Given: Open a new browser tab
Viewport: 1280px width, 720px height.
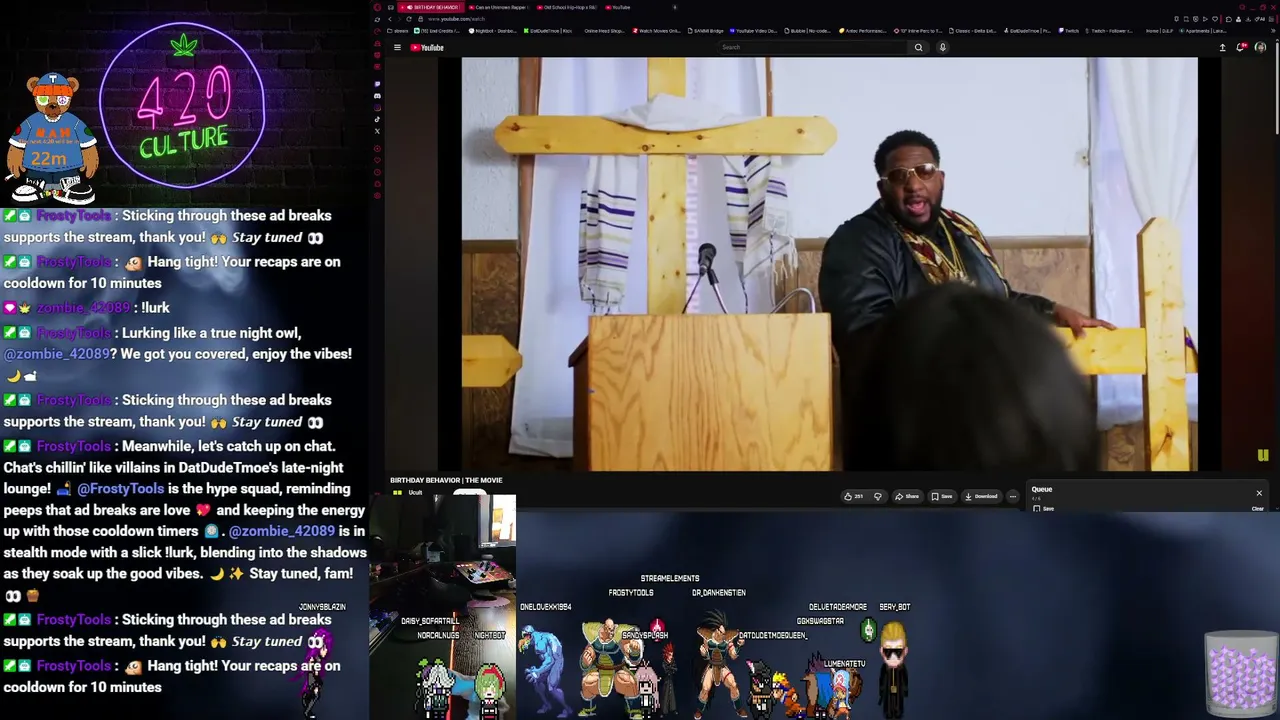Looking at the screenshot, I should click(x=675, y=7).
